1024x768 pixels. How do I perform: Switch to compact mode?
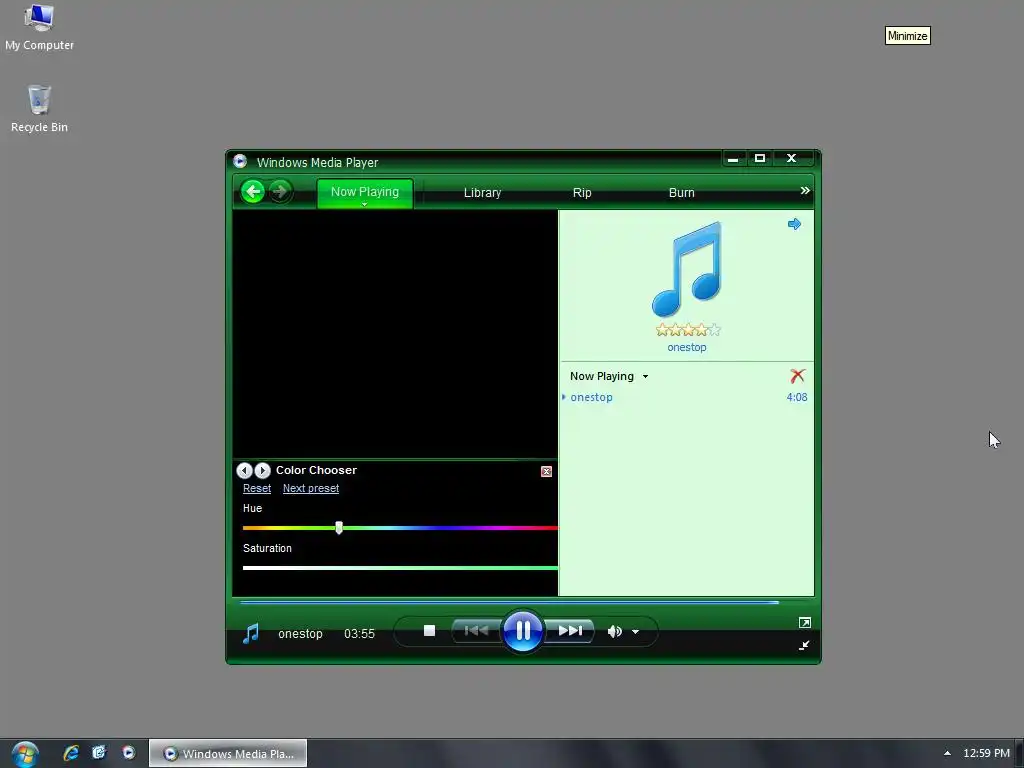tap(805, 645)
